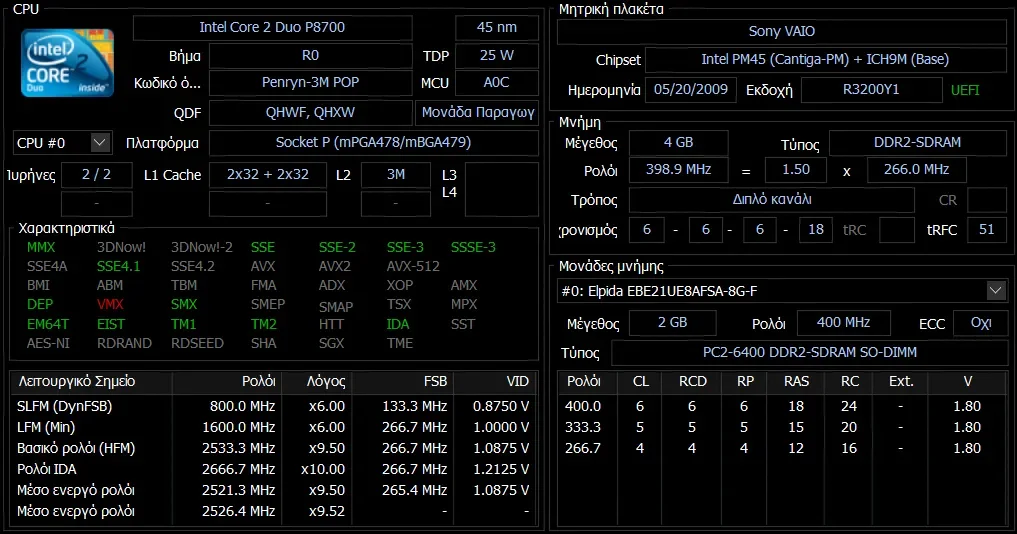The height and width of the screenshot is (534, 1017).
Task: Select the Ρολόι IDA row
Action: (274, 468)
